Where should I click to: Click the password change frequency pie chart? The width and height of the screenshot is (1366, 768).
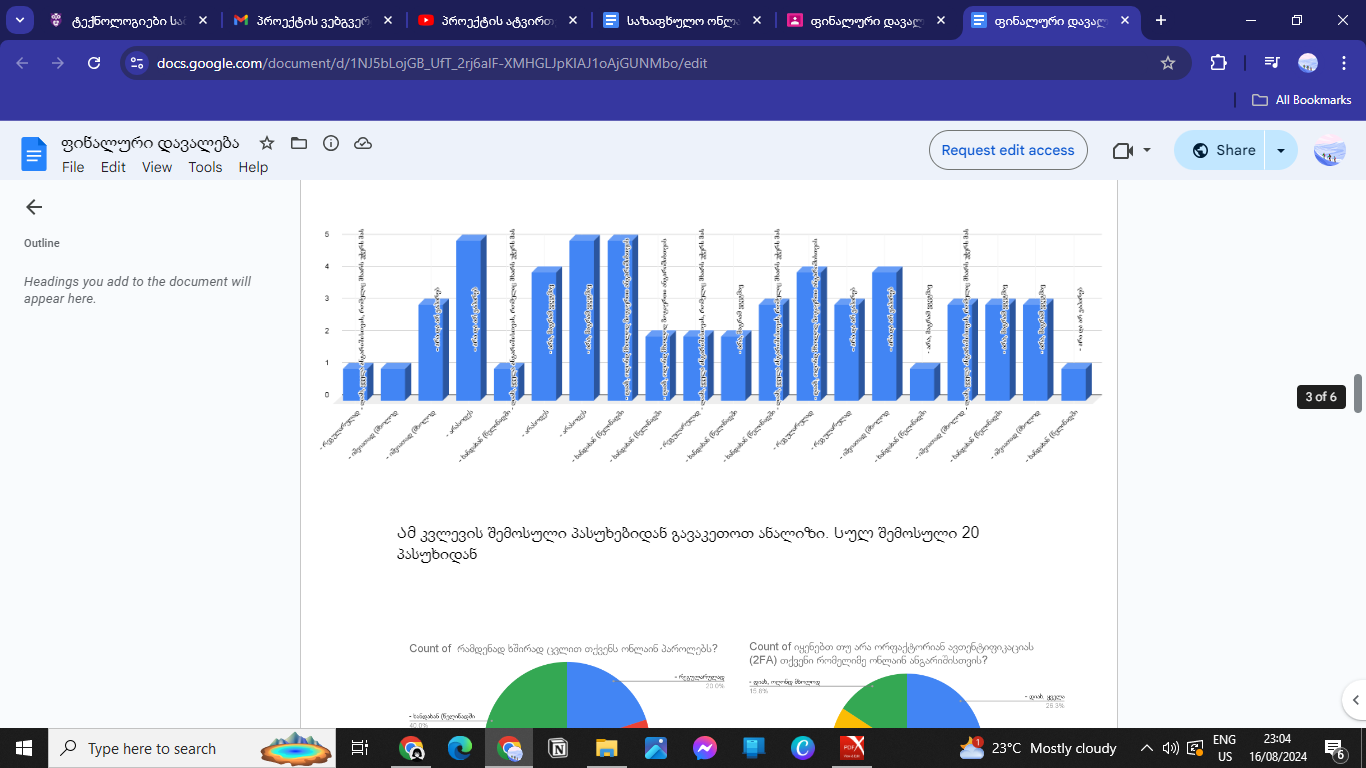[x=565, y=684]
